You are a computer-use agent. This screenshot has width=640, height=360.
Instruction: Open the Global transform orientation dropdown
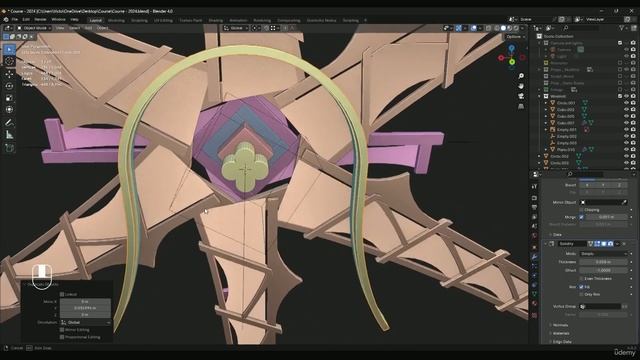coord(236,28)
